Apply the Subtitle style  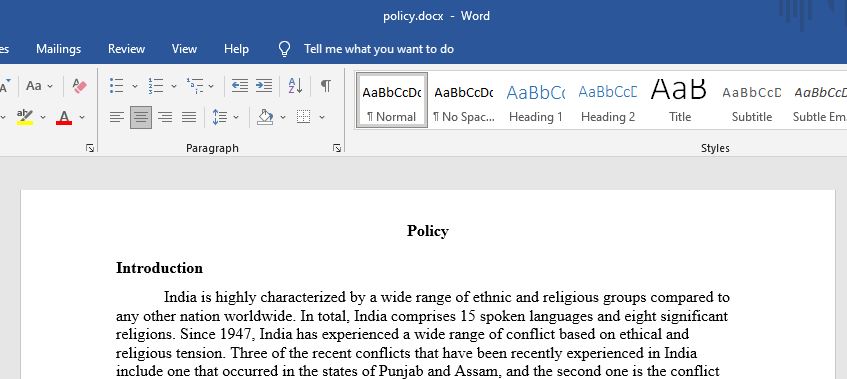(x=751, y=101)
